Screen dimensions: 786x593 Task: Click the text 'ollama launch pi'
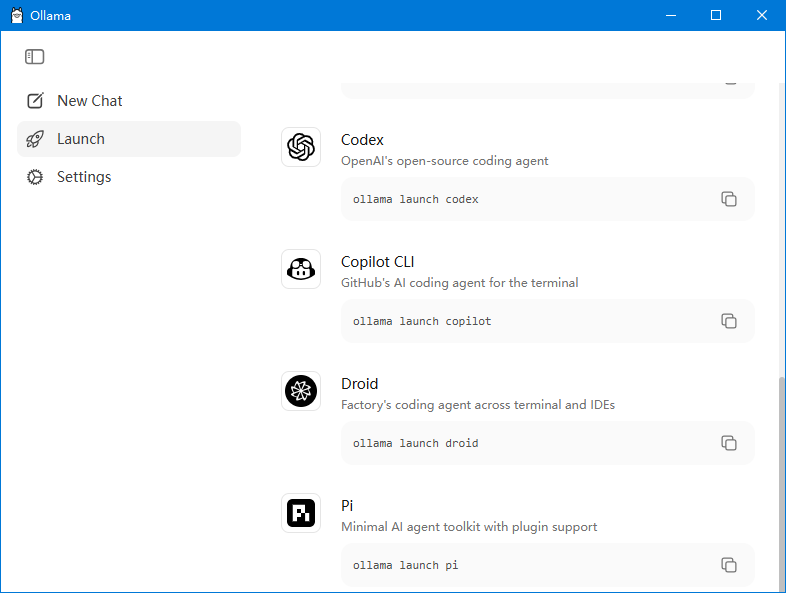click(406, 565)
